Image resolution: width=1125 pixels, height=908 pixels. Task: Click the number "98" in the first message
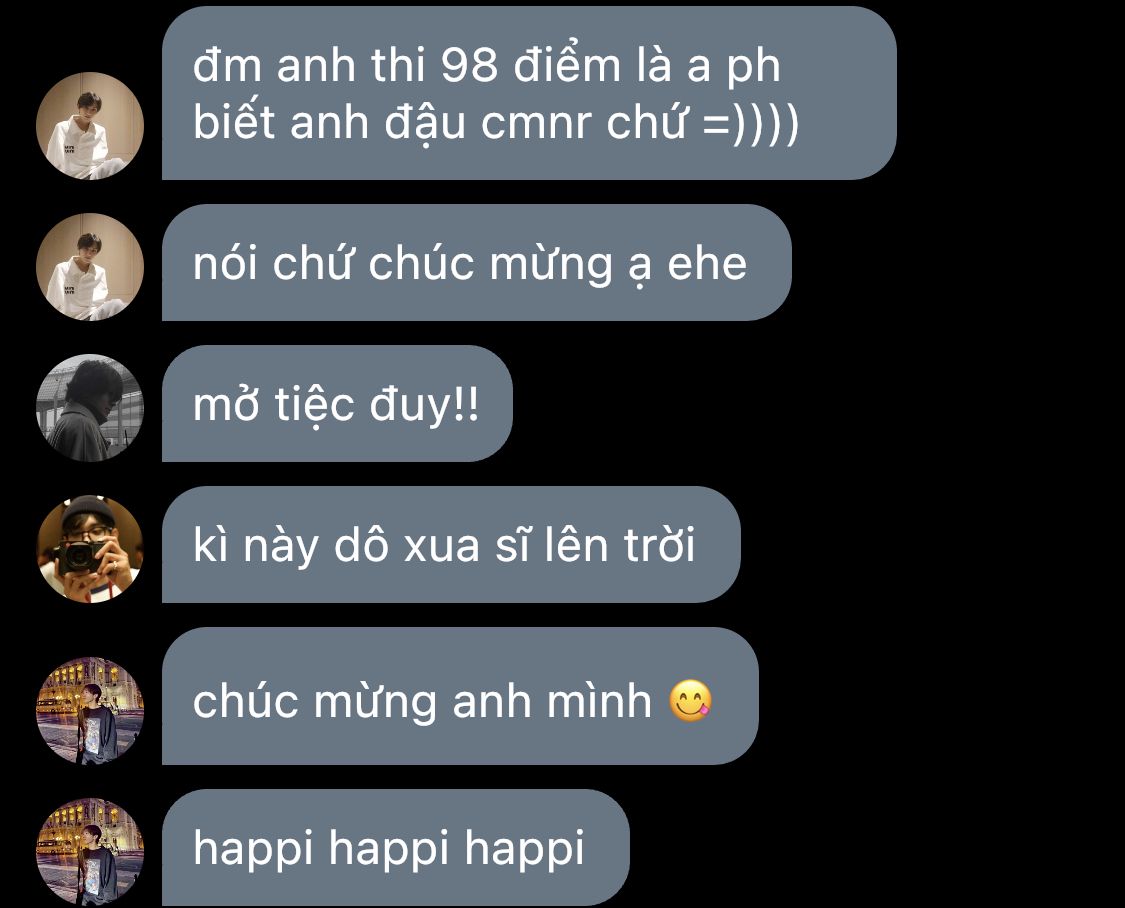tap(469, 65)
